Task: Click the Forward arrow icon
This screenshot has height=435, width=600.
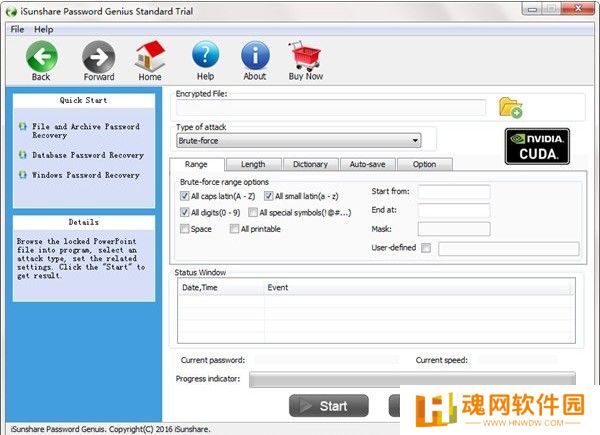Action: (x=99, y=57)
